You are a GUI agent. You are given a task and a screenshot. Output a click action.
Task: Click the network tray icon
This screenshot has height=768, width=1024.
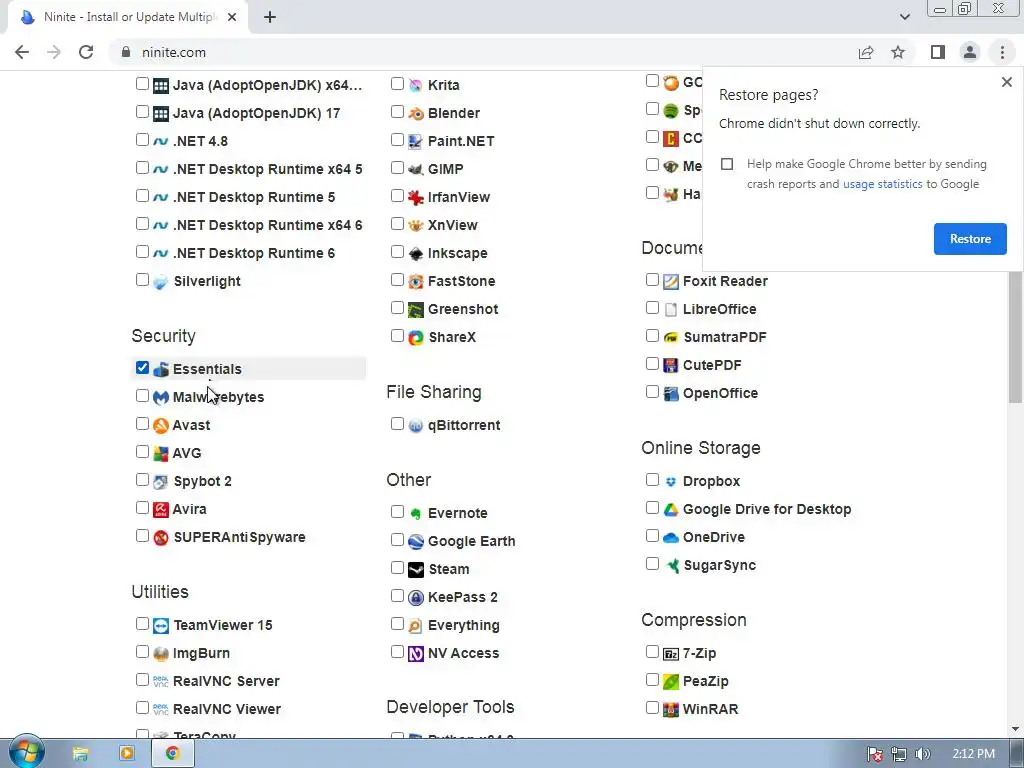899,754
